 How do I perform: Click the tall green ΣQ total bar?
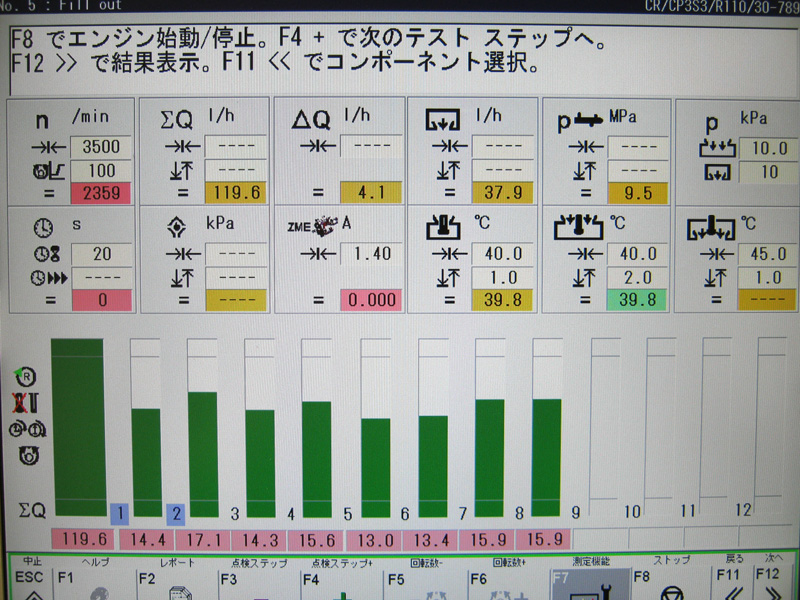coord(77,423)
